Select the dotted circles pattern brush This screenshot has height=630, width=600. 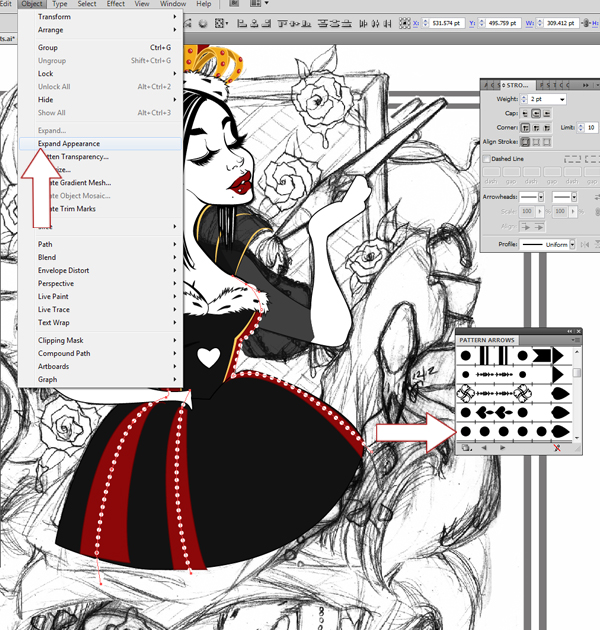coord(513,432)
